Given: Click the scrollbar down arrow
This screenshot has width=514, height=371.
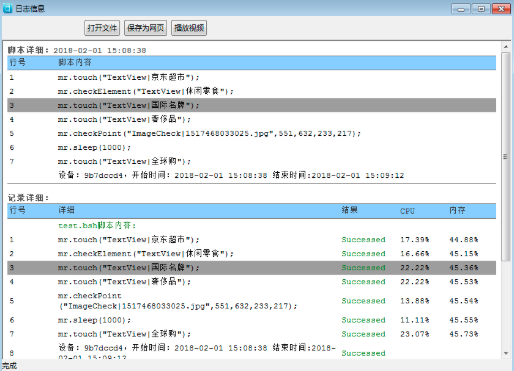Looking at the screenshot, I should pyautogui.click(x=506, y=353).
